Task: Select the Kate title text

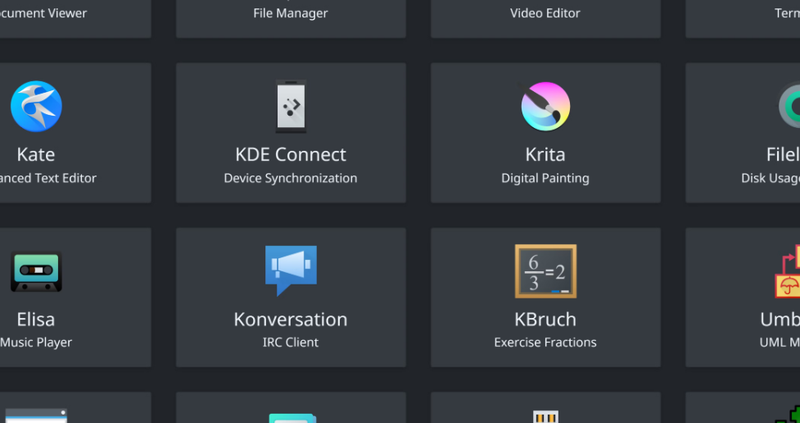Action: (x=36, y=155)
